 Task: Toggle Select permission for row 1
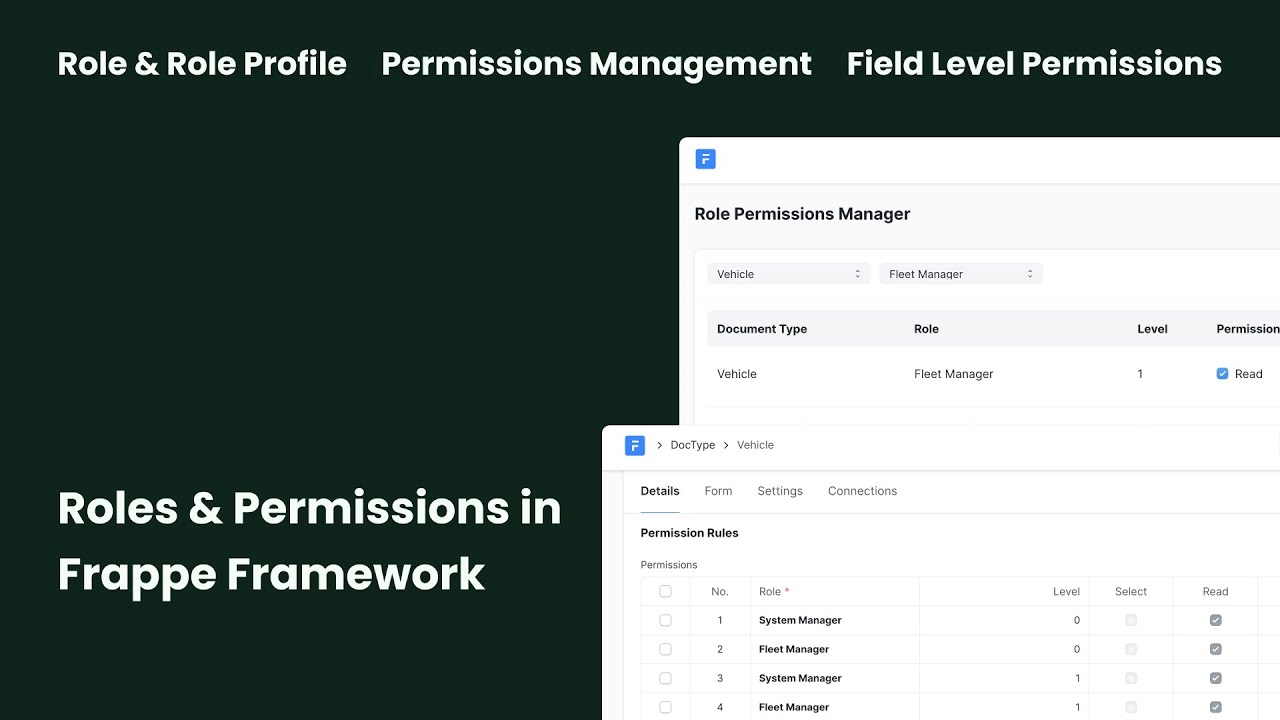point(1131,621)
